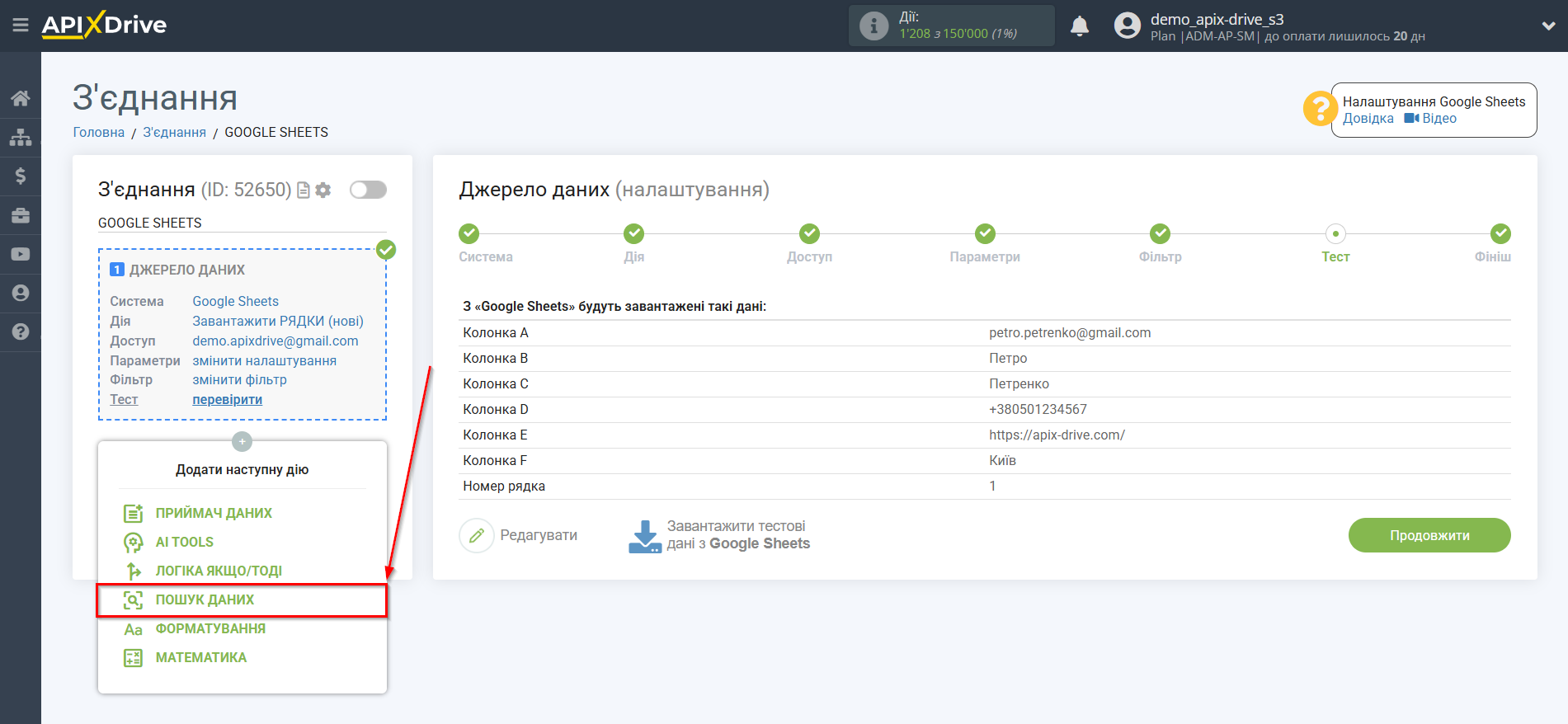Click the +380501234567 value
The height and width of the screenshot is (724, 1568).
1038,409
